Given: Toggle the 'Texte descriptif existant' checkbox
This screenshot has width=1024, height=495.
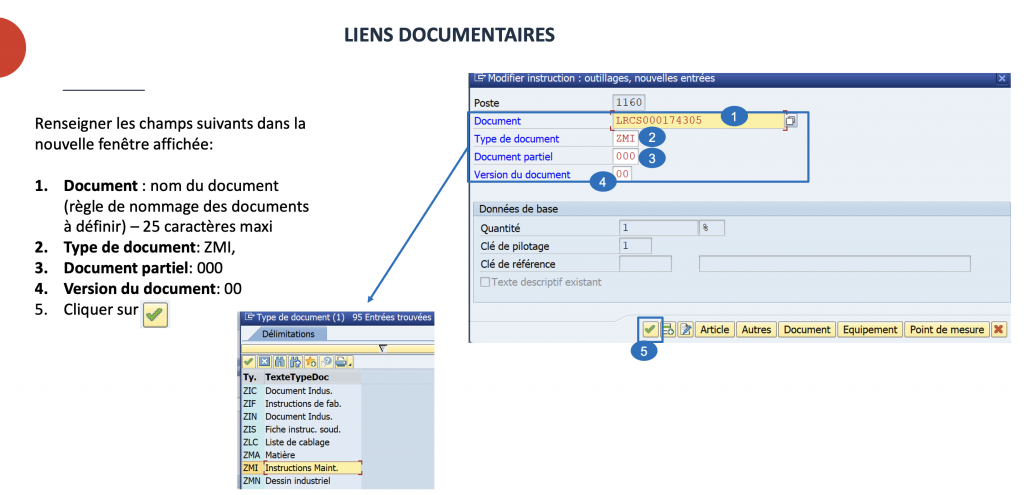Looking at the screenshot, I should [x=486, y=282].
